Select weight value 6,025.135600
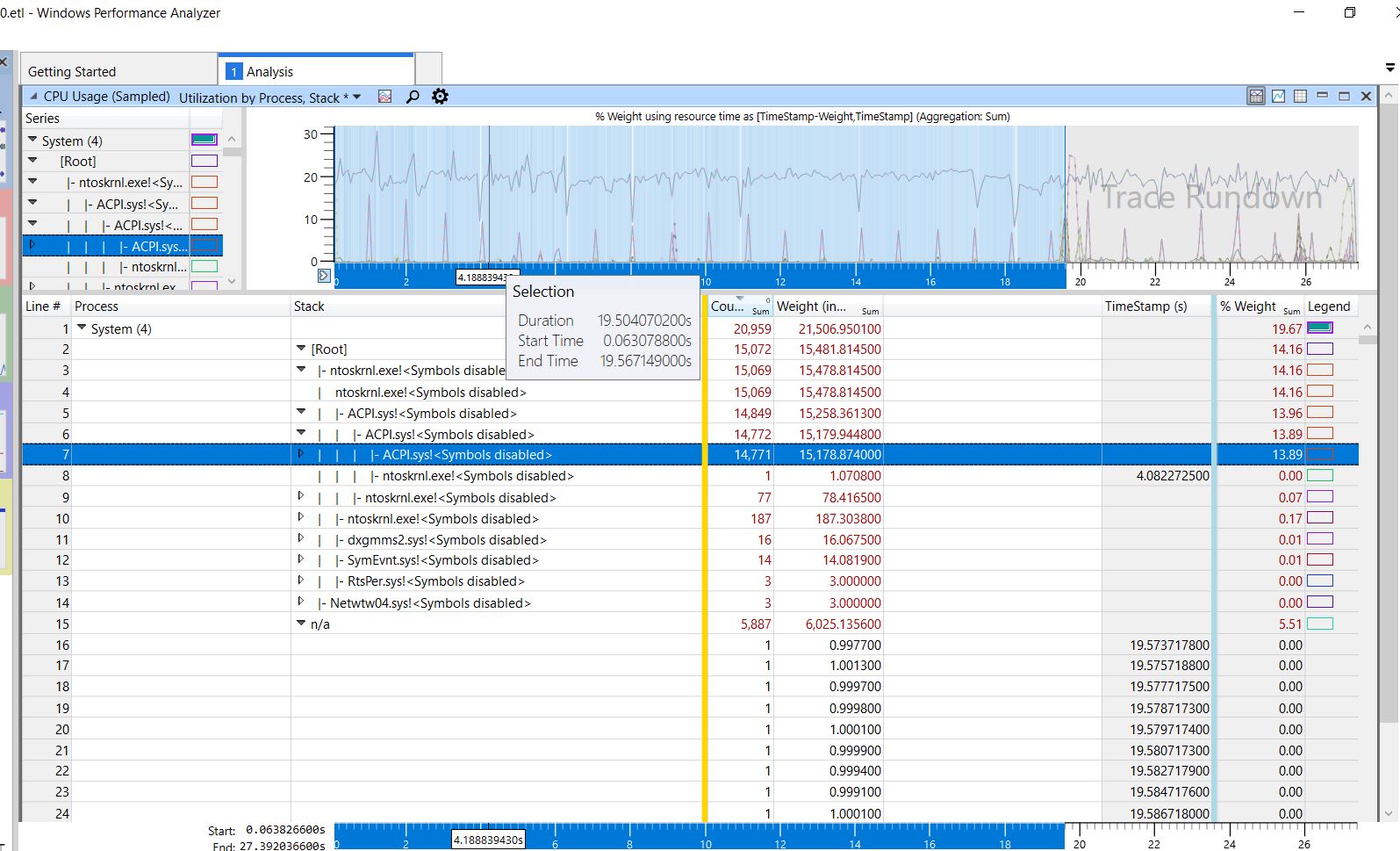This screenshot has height=851, width=1400. coord(843,624)
